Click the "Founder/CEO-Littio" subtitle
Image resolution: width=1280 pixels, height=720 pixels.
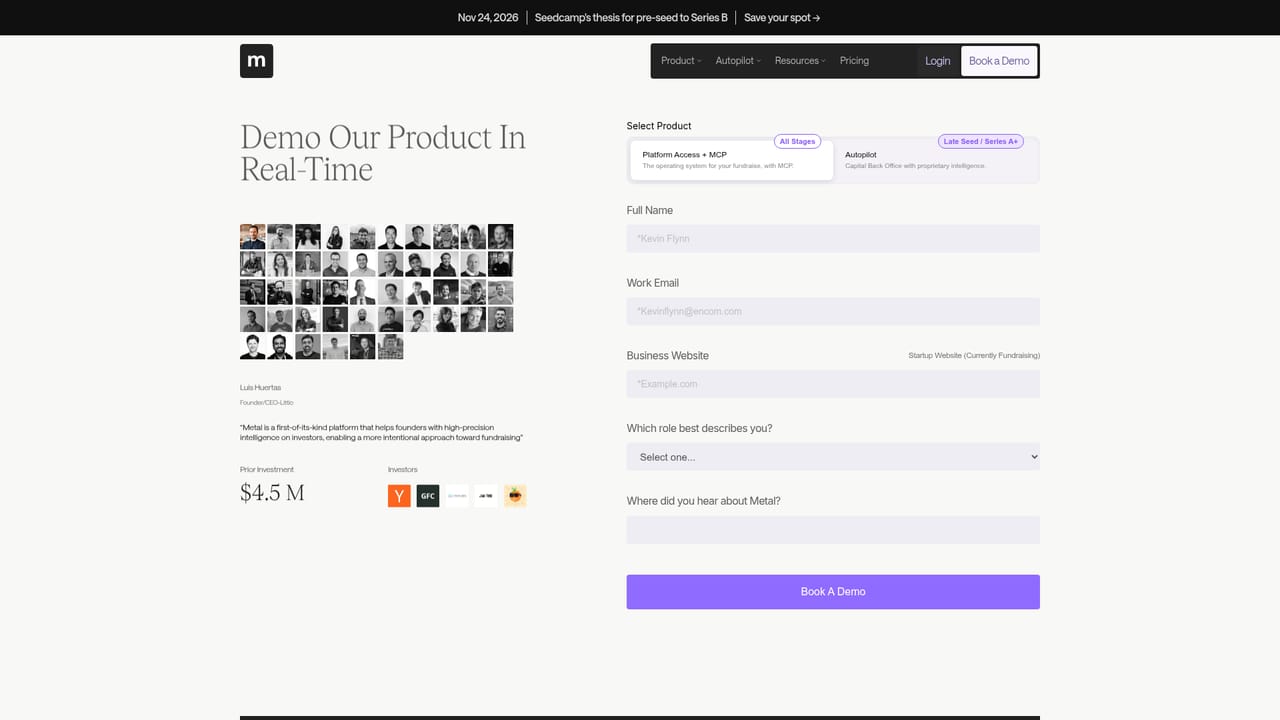pos(267,403)
